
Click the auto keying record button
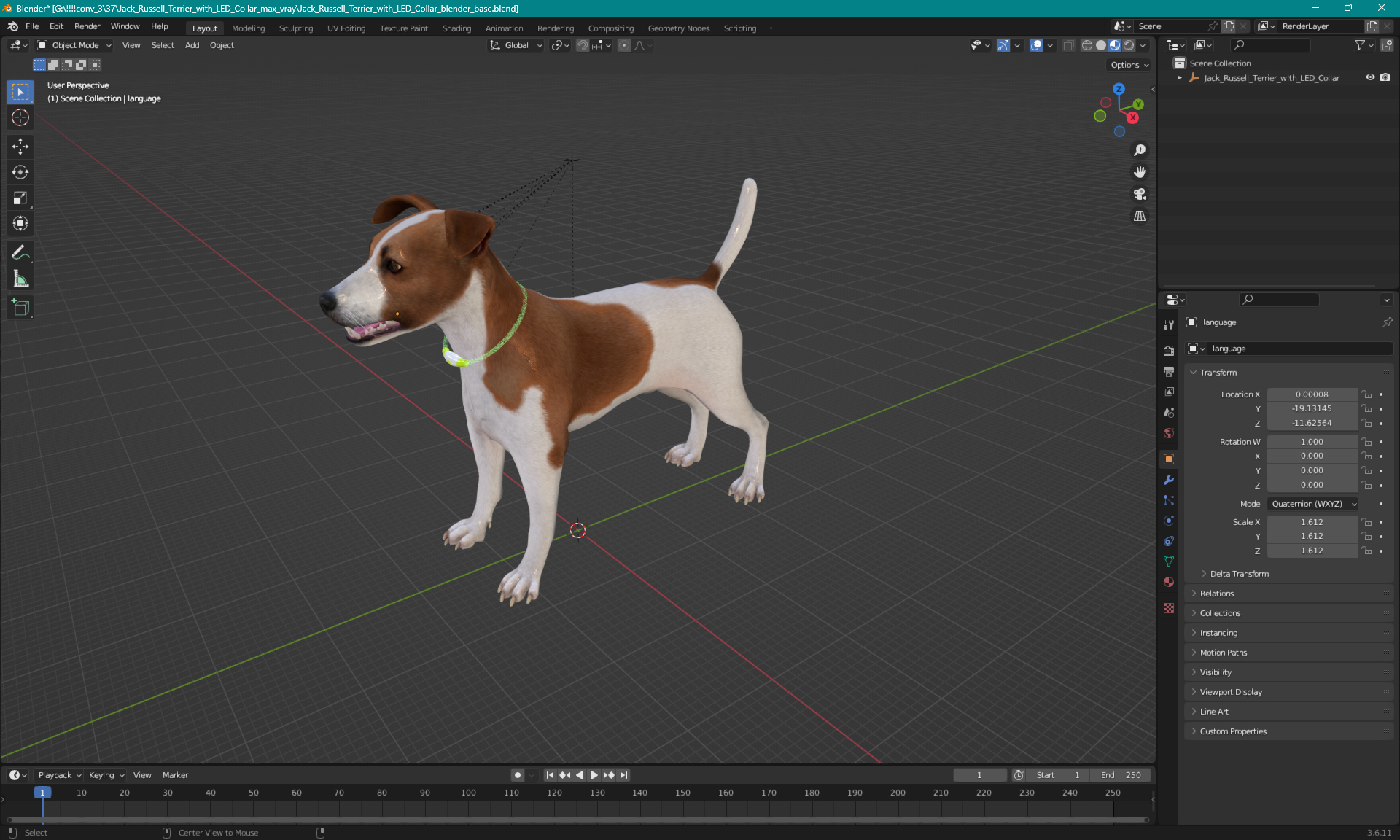tap(517, 775)
